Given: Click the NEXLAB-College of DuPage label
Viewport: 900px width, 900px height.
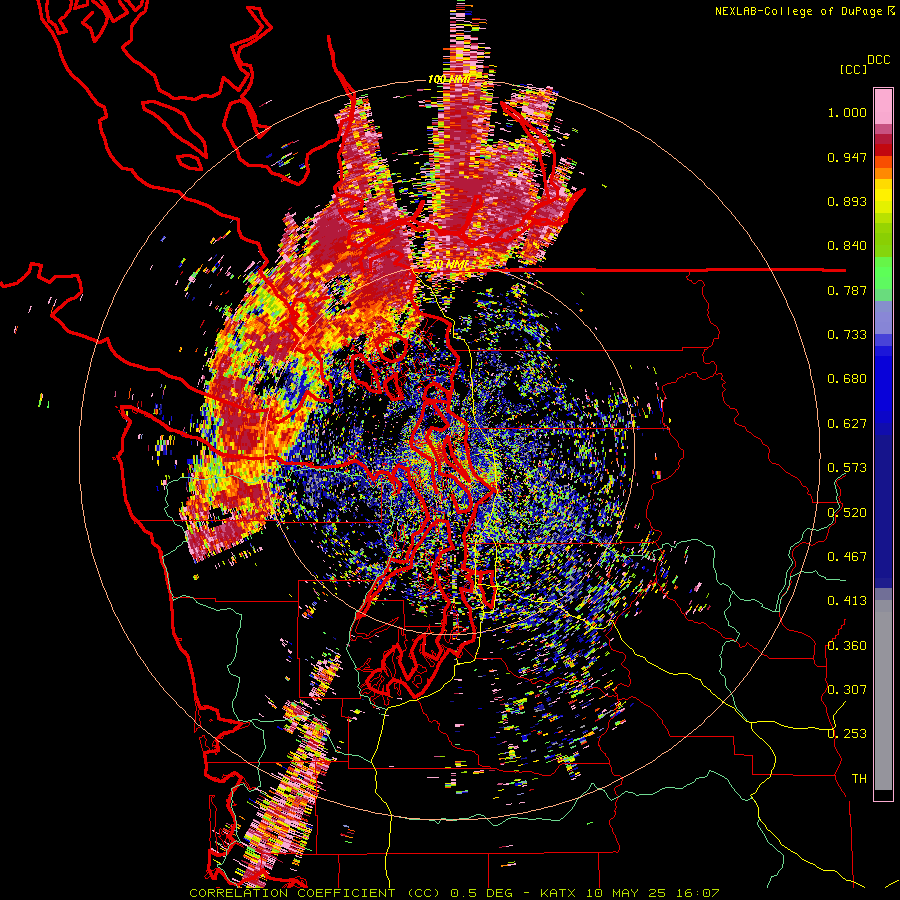Looking at the screenshot, I should (x=800, y=11).
